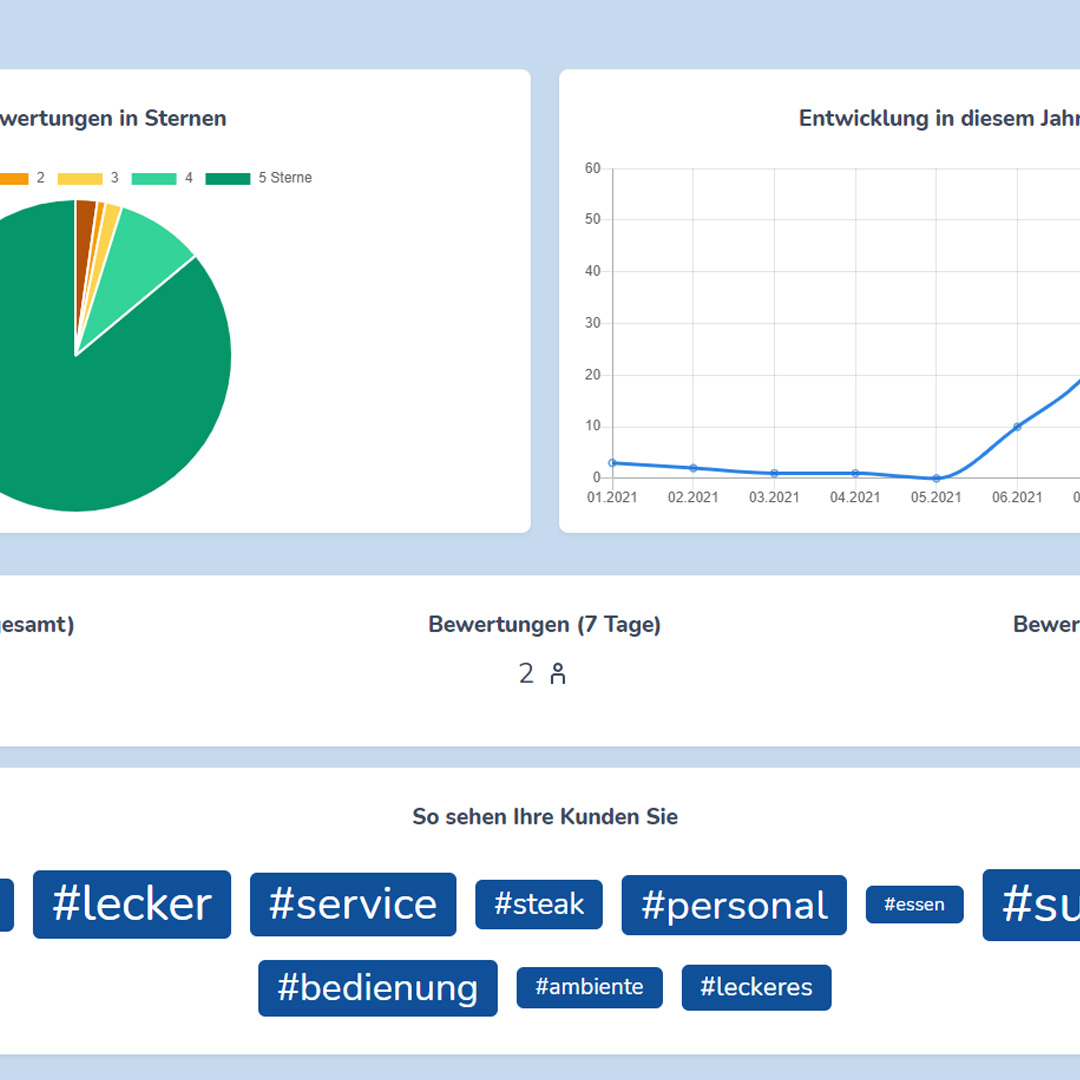Click the '5 Sterne' legend label
The height and width of the screenshot is (1080, 1080).
click(x=285, y=178)
